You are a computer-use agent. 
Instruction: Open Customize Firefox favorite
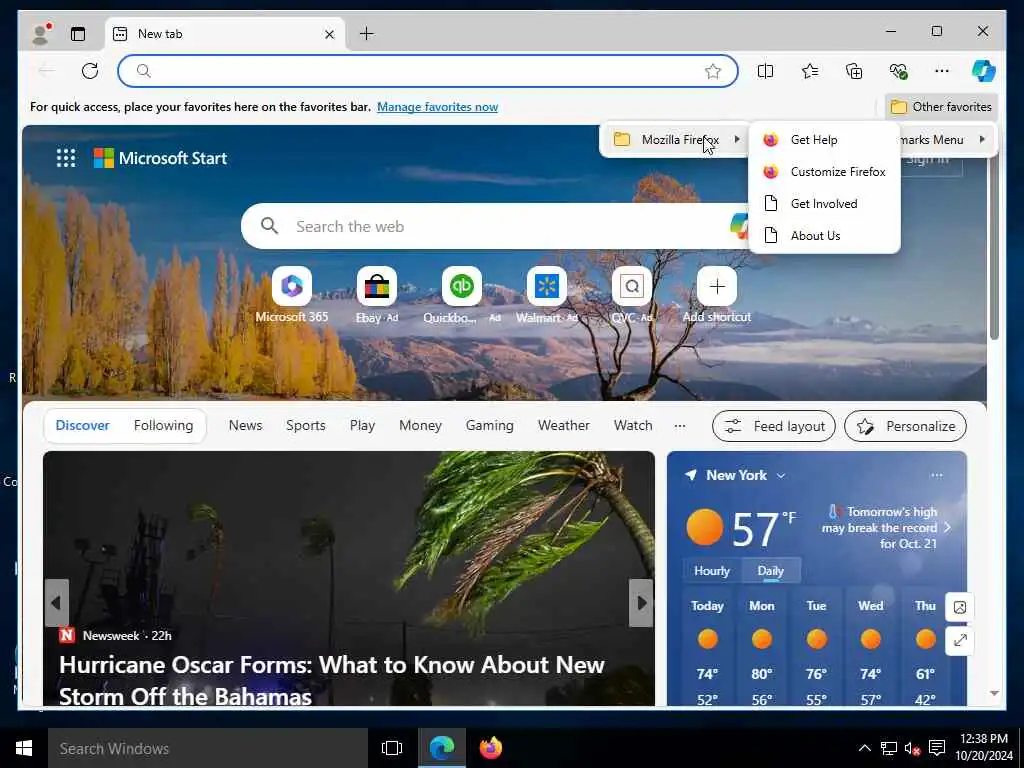pyautogui.click(x=824, y=171)
